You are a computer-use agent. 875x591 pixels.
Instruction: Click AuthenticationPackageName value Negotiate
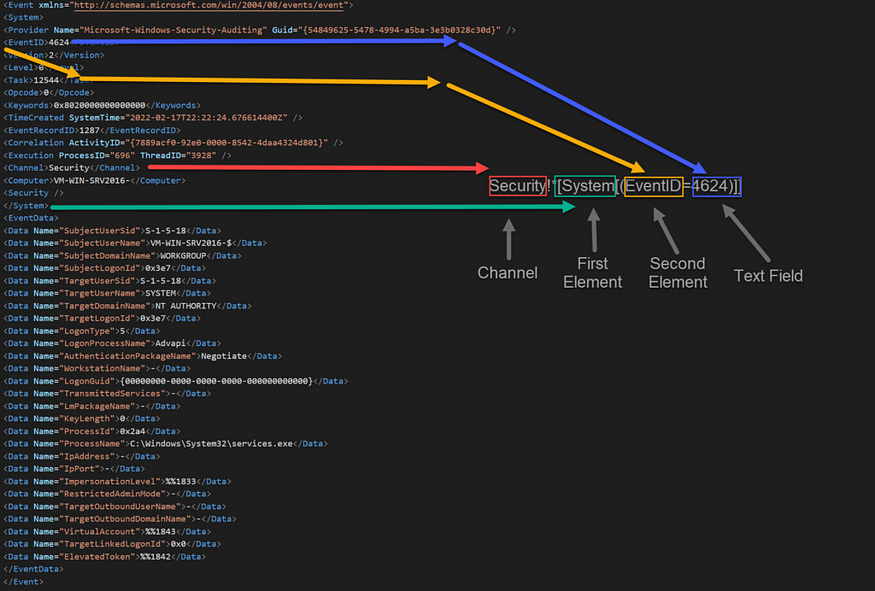point(224,356)
